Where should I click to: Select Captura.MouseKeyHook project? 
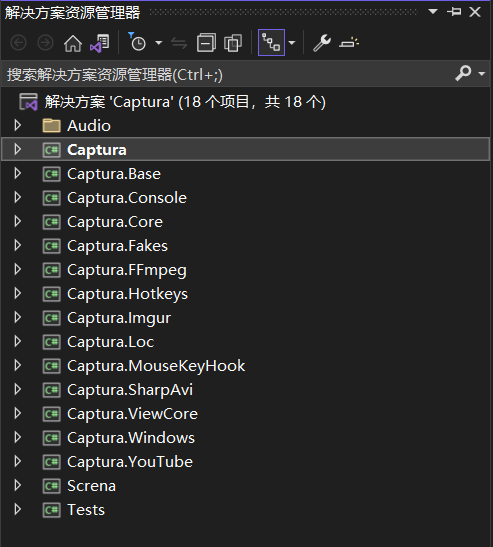156,366
